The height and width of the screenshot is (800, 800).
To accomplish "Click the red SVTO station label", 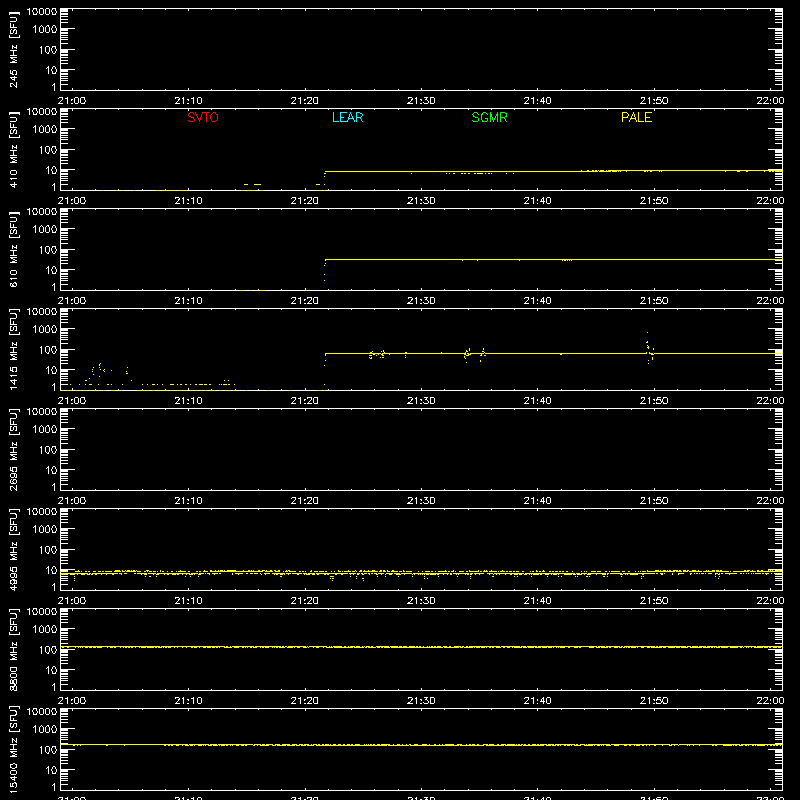I will click(203, 117).
